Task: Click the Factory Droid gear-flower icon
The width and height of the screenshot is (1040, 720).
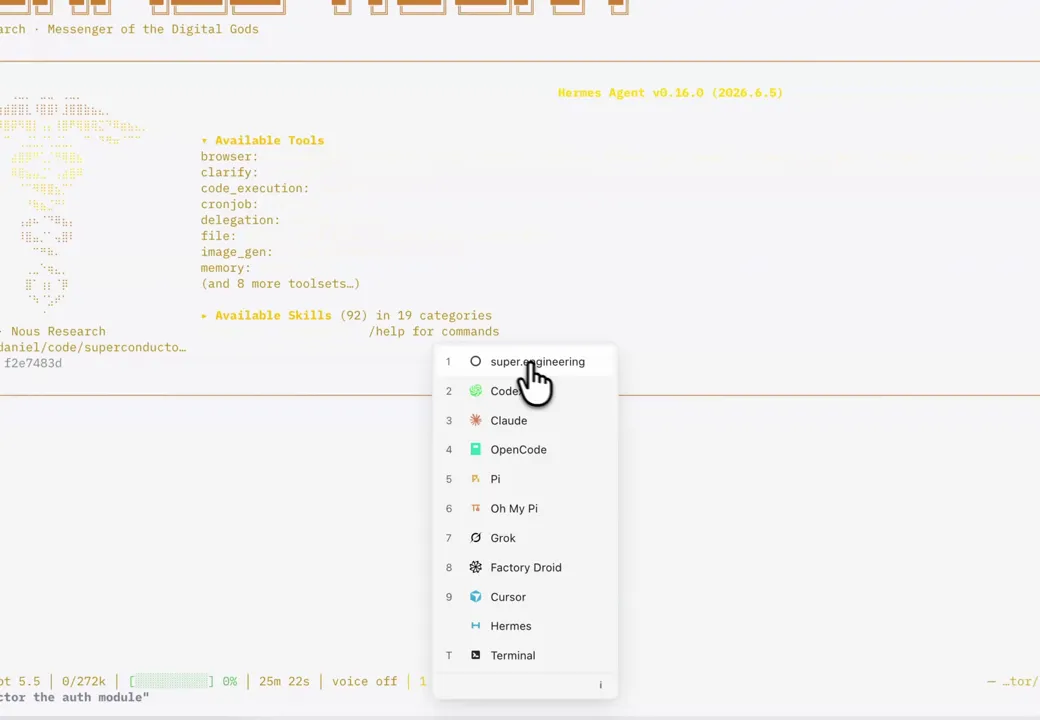Action: point(476,567)
